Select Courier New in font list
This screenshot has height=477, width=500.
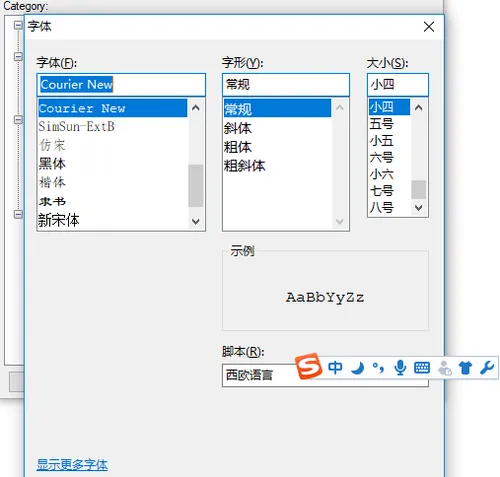click(113, 108)
